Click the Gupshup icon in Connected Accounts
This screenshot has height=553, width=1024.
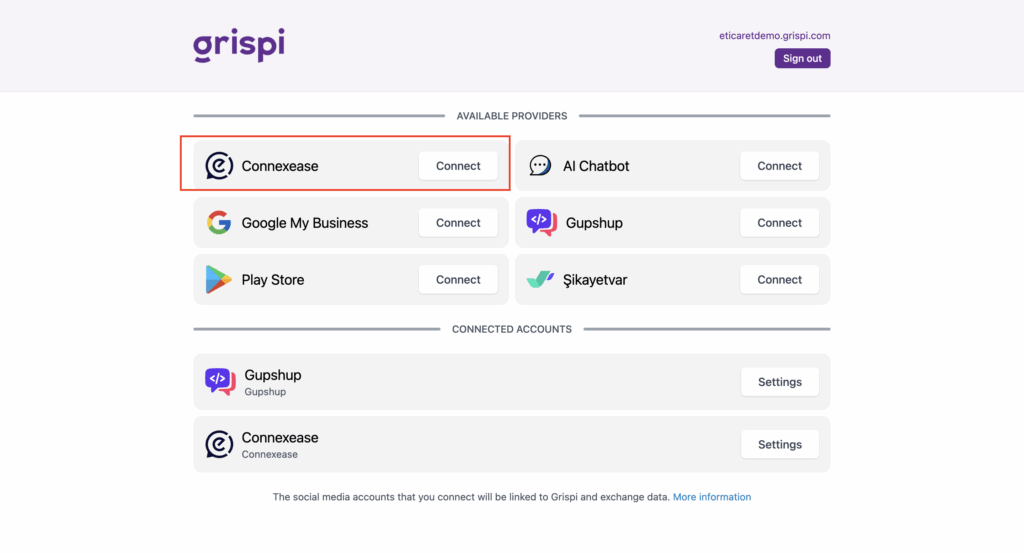pyautogui.click(x=220, y=382)
